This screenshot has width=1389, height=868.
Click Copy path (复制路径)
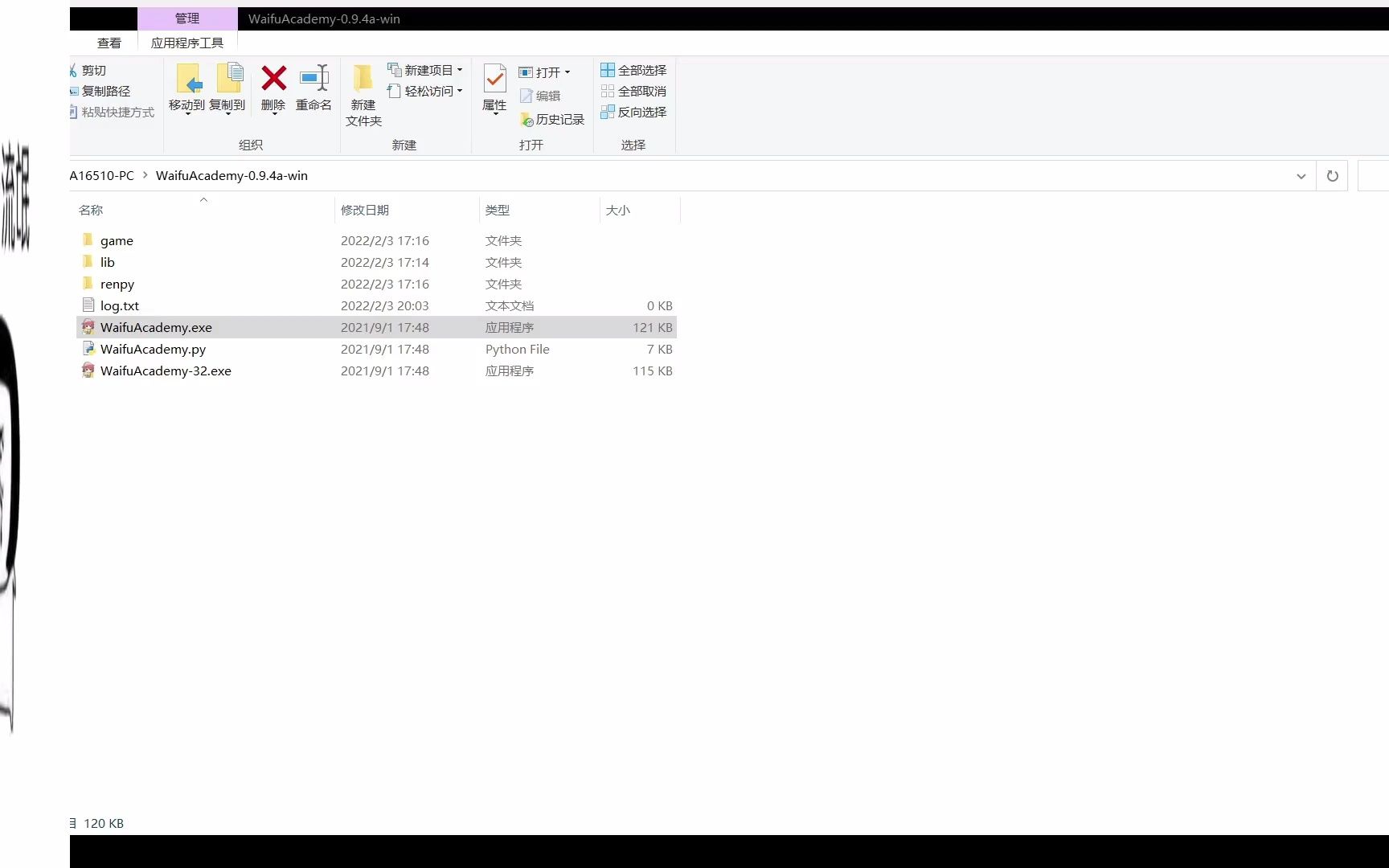pyautogui.click(x=100, y=92)
